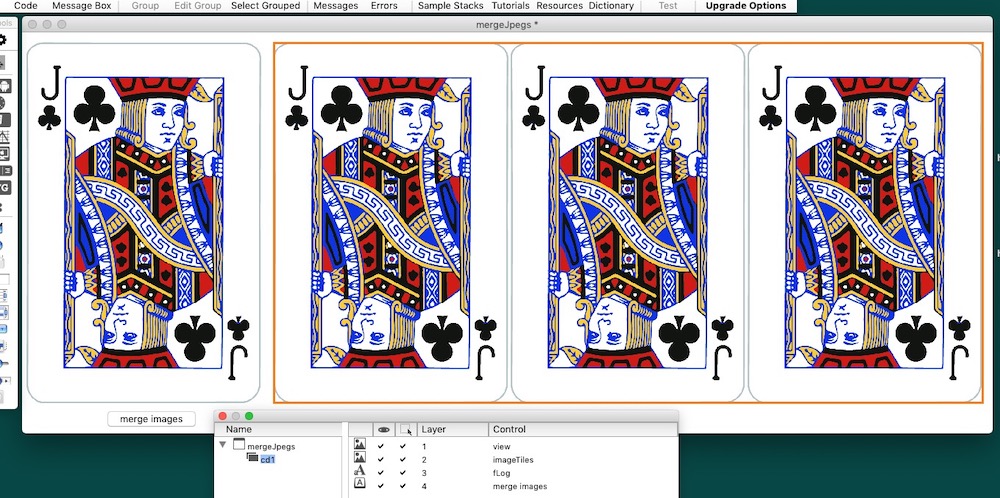
Task: Hide the imageTiles control via its visibility check
Action: (x=382, y=459)
